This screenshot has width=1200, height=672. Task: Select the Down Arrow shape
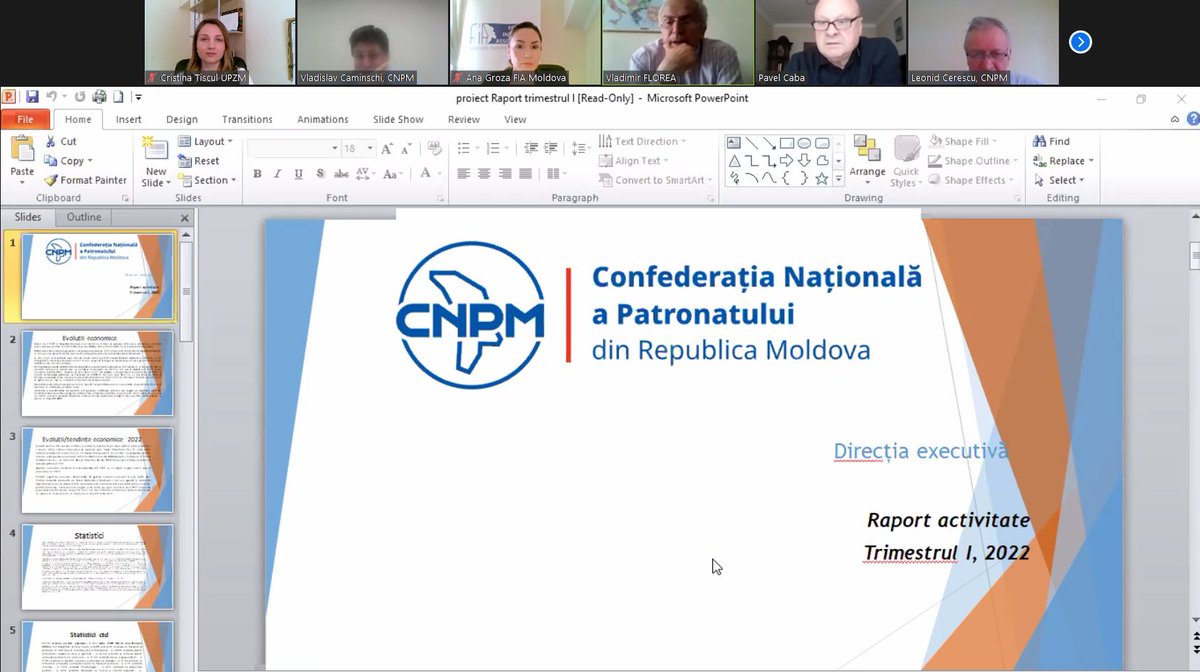point(804,161)
